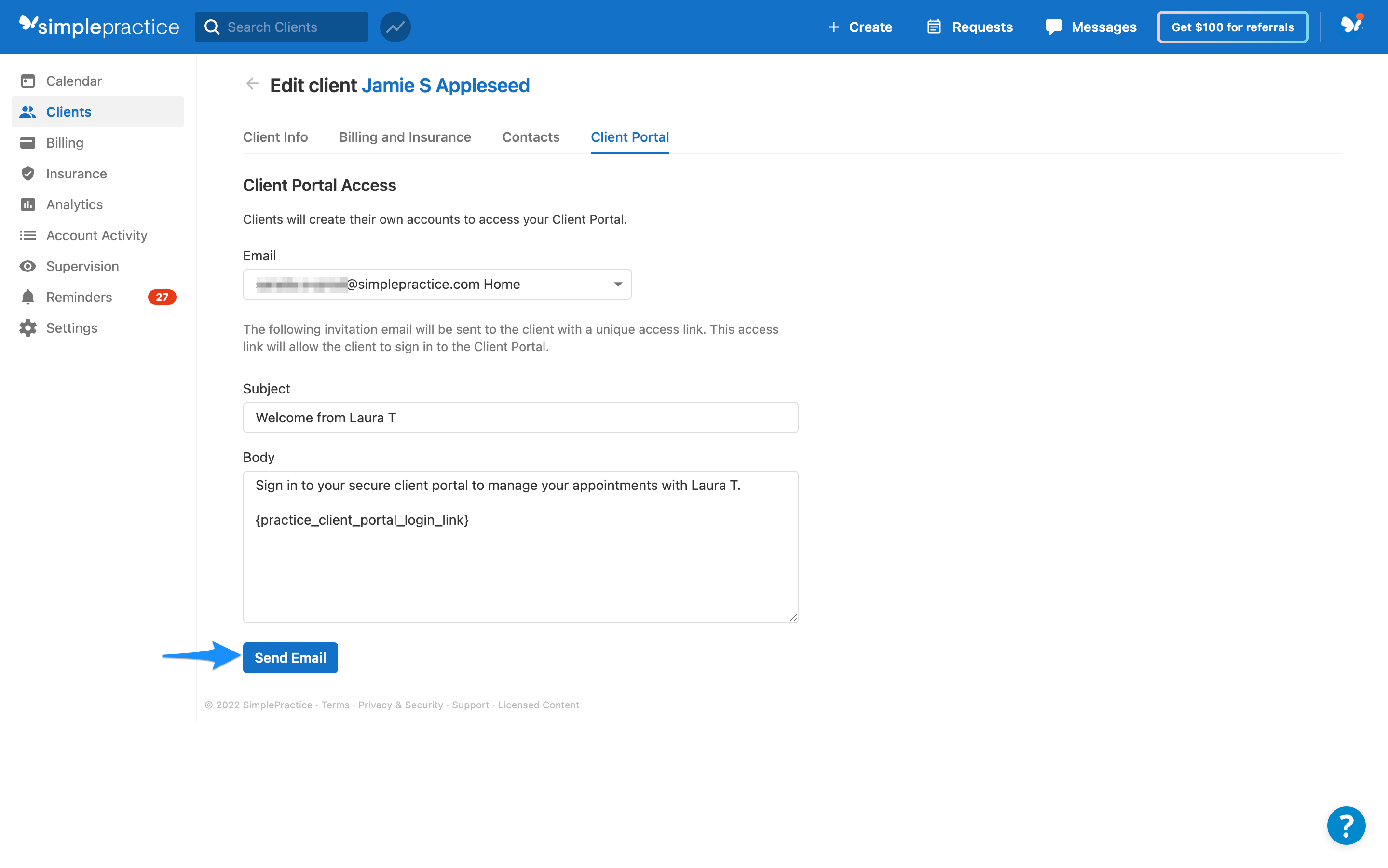Open Account Activity list icon
The width and height of the screenshot is (1388, 868).
[28, 235]
